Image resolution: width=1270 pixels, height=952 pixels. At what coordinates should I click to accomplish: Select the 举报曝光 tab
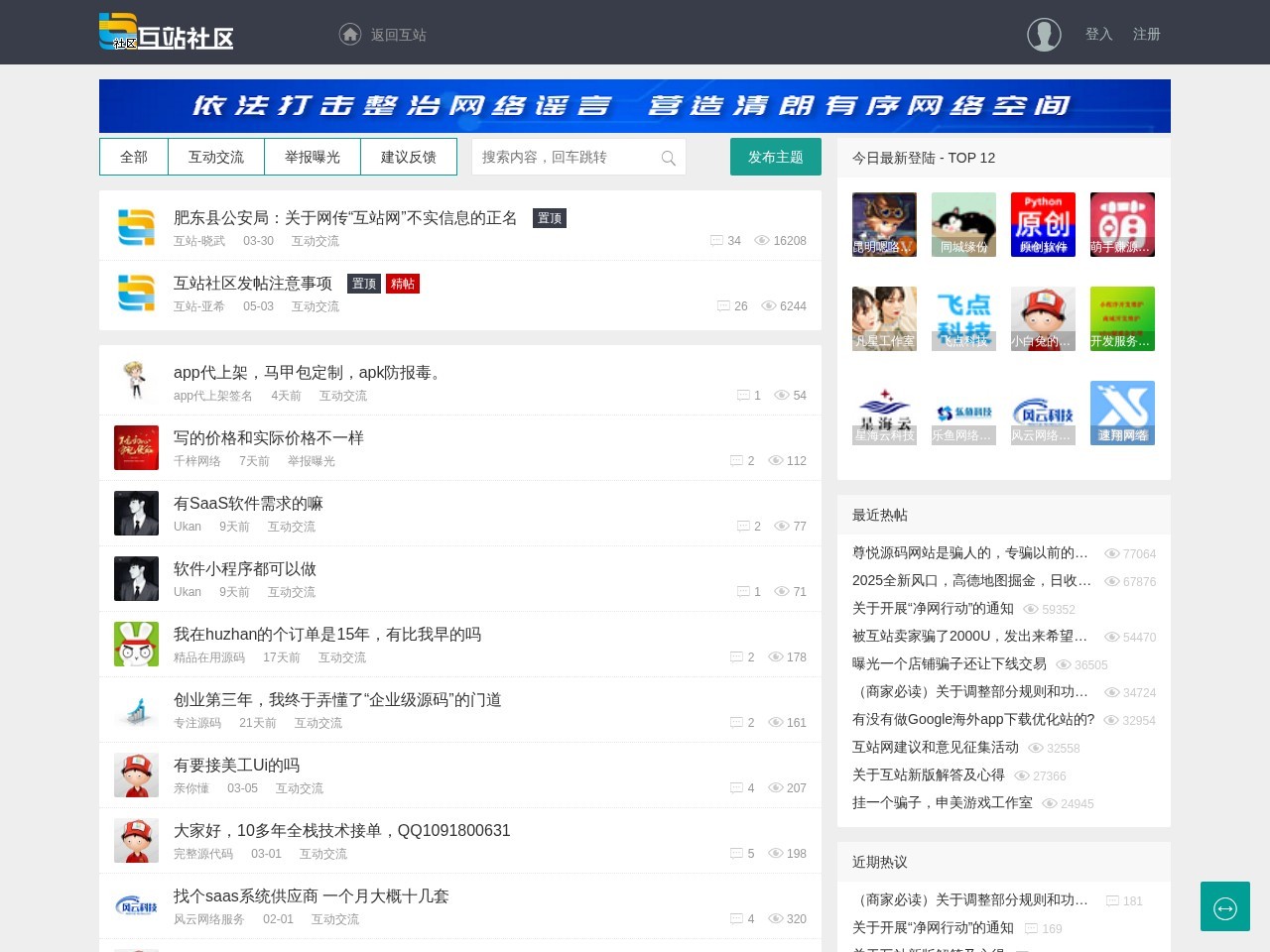pos(313,157)
